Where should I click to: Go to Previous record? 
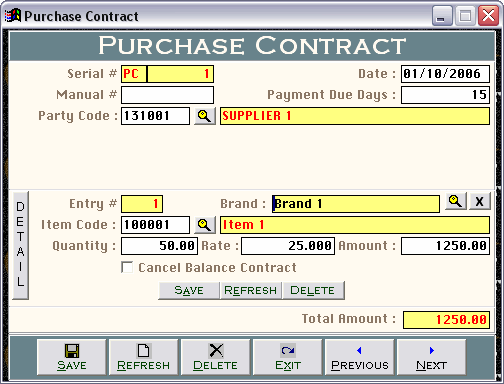[360, 357]
